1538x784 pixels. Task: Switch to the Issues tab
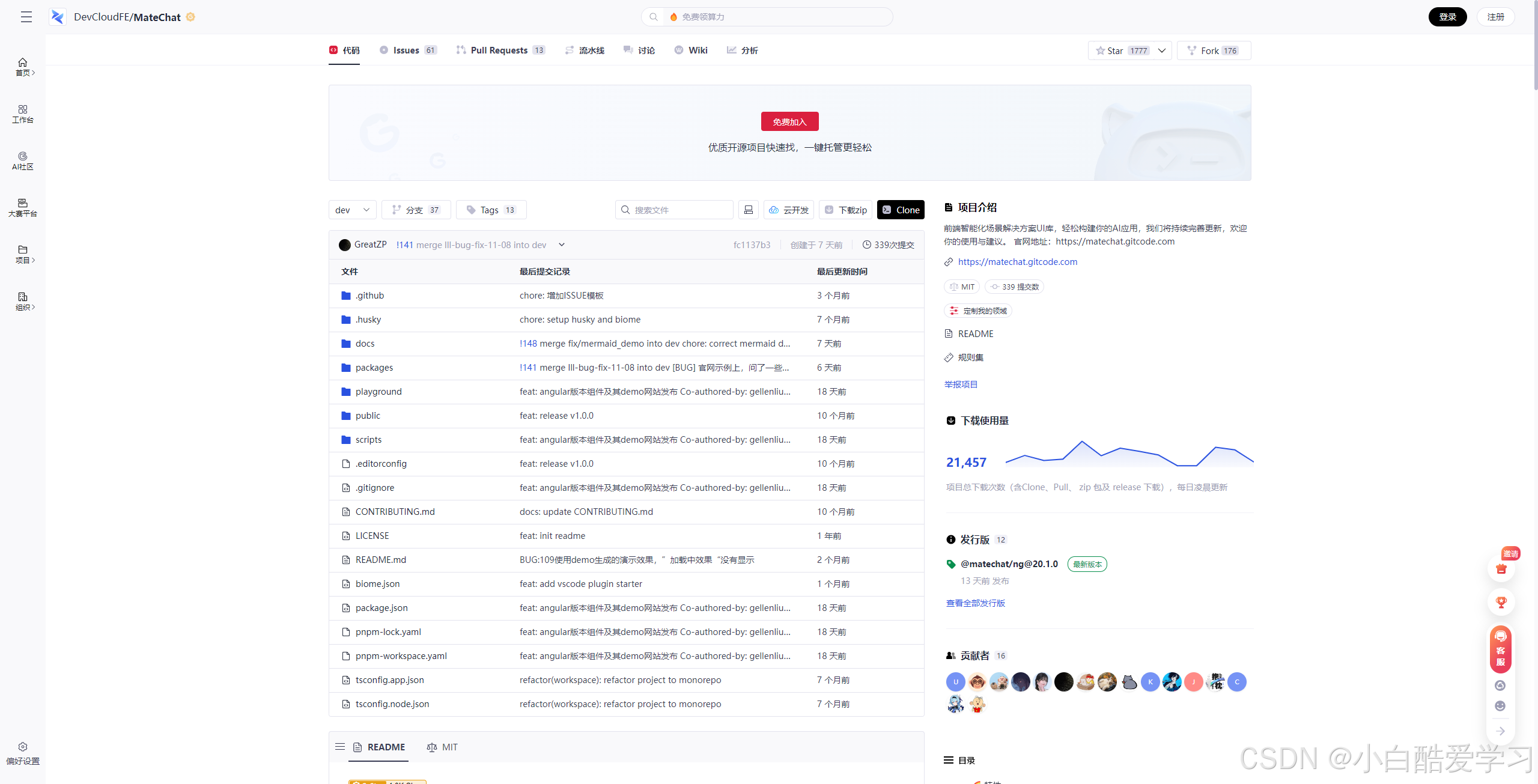point(407,50)
